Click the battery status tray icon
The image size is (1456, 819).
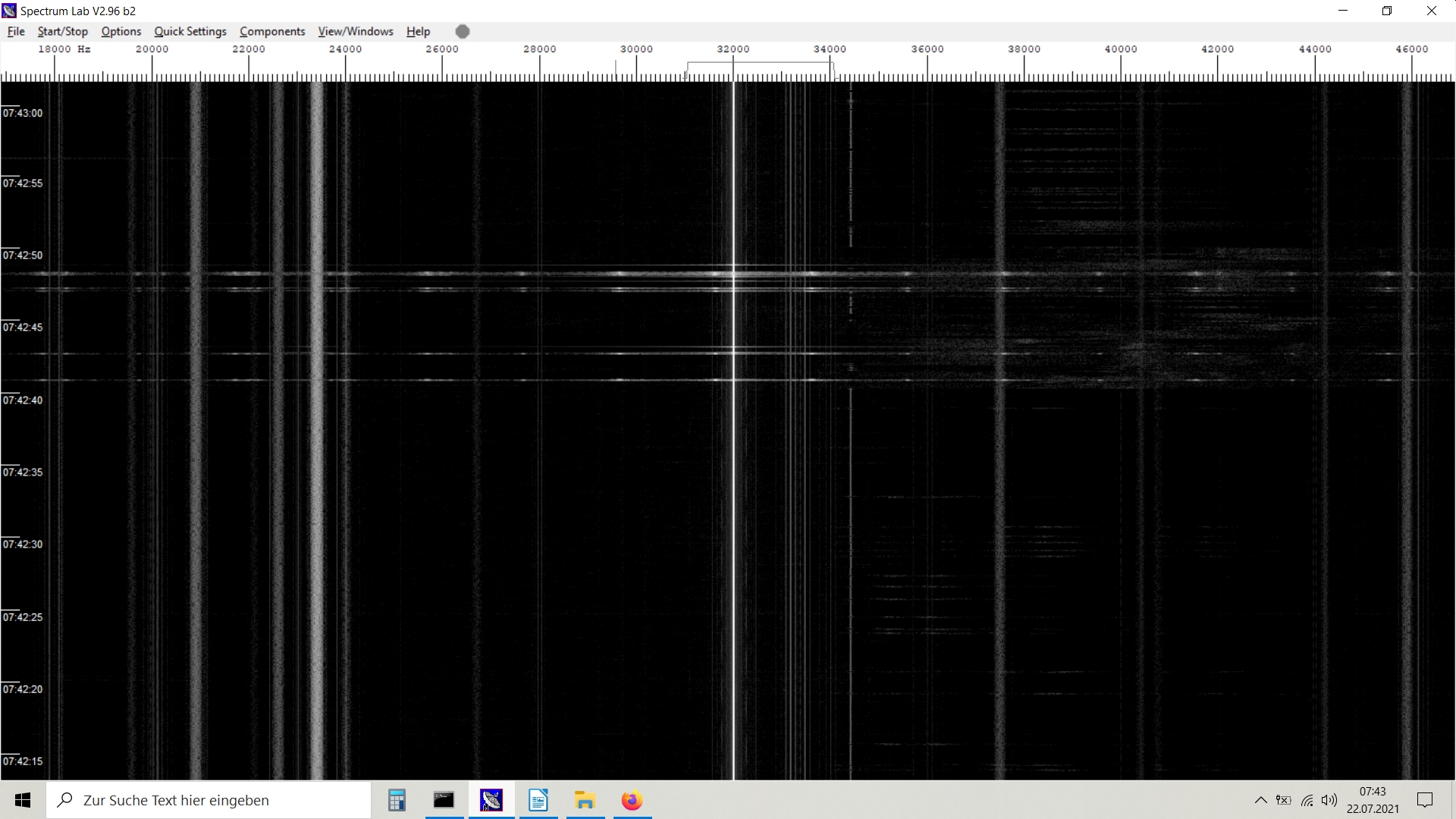point(1283,800)
